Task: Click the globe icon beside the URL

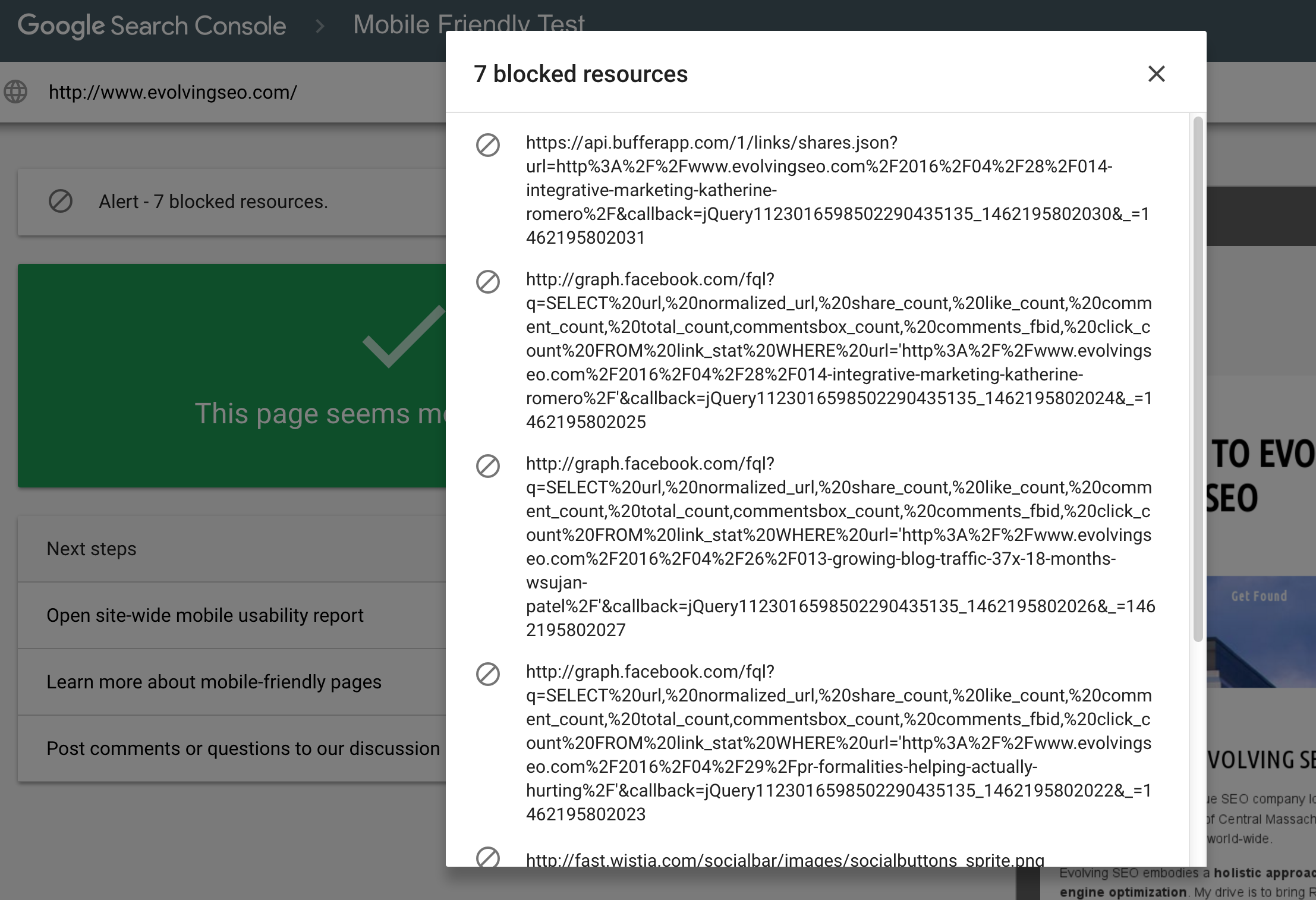Action: tap(16, 92)
